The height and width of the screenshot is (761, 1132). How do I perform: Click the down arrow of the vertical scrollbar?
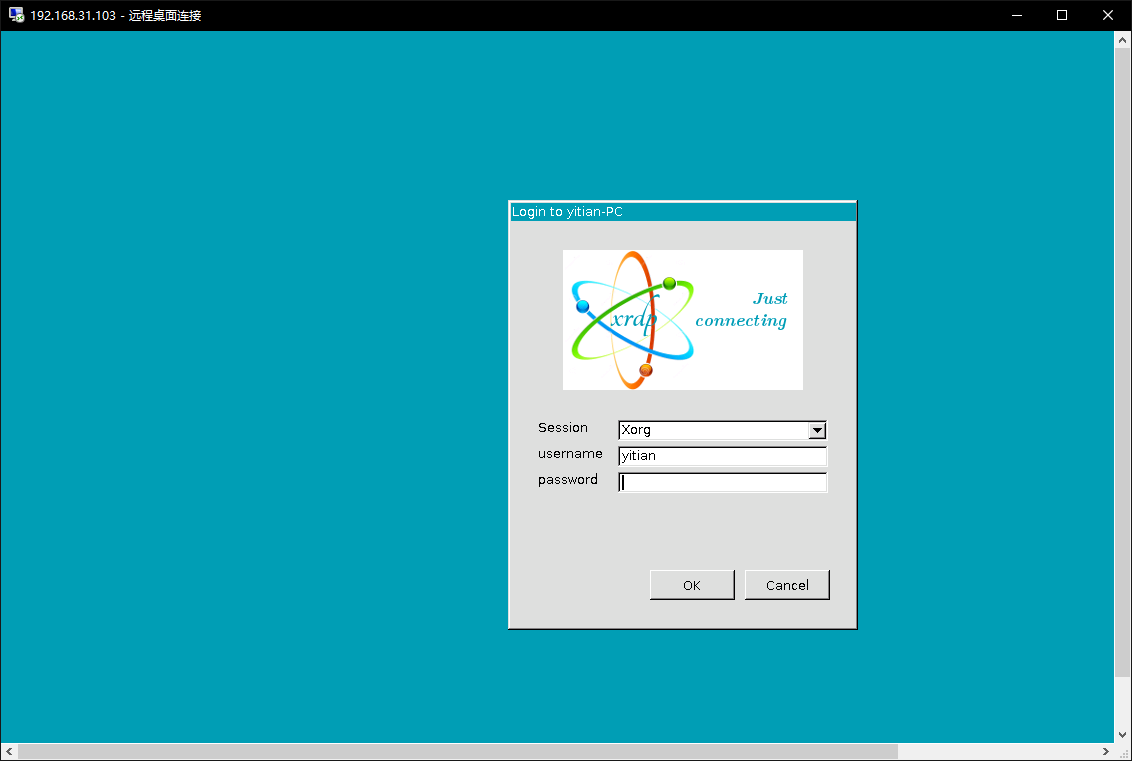coord(1122,733)
